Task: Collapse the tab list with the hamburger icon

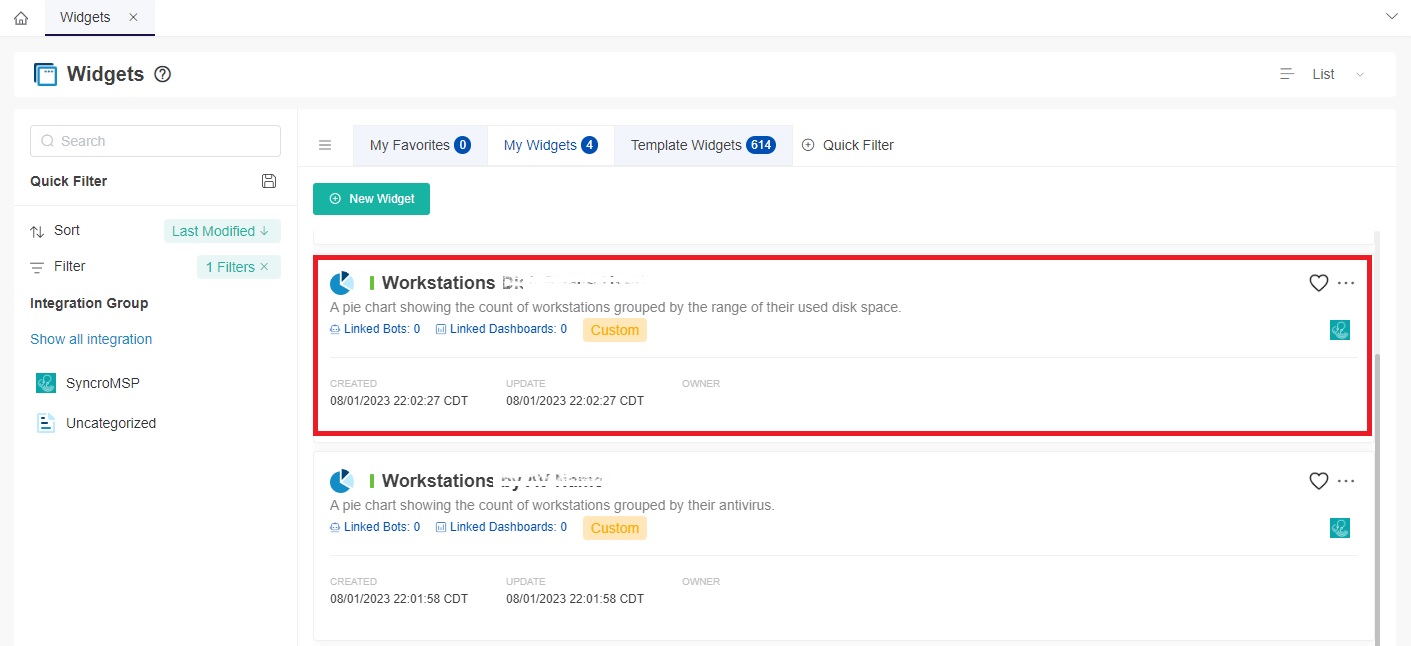Action: pos(324,144)
